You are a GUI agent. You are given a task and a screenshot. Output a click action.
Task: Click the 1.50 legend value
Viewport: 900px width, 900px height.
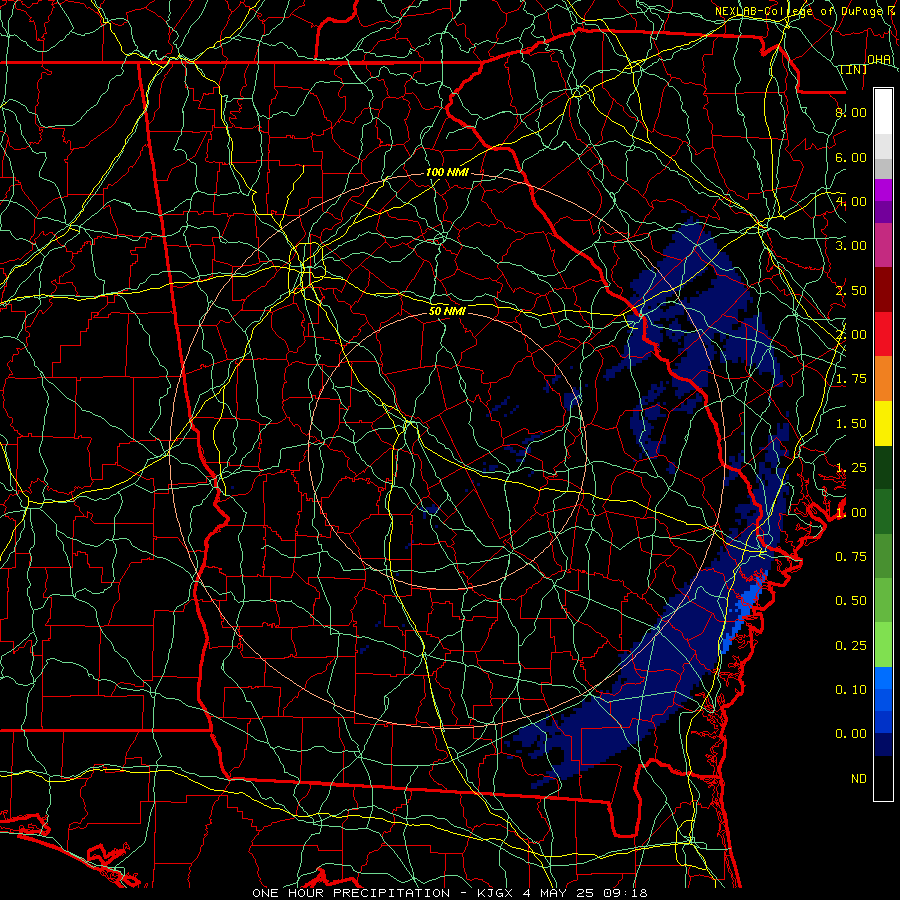(851, 424)
